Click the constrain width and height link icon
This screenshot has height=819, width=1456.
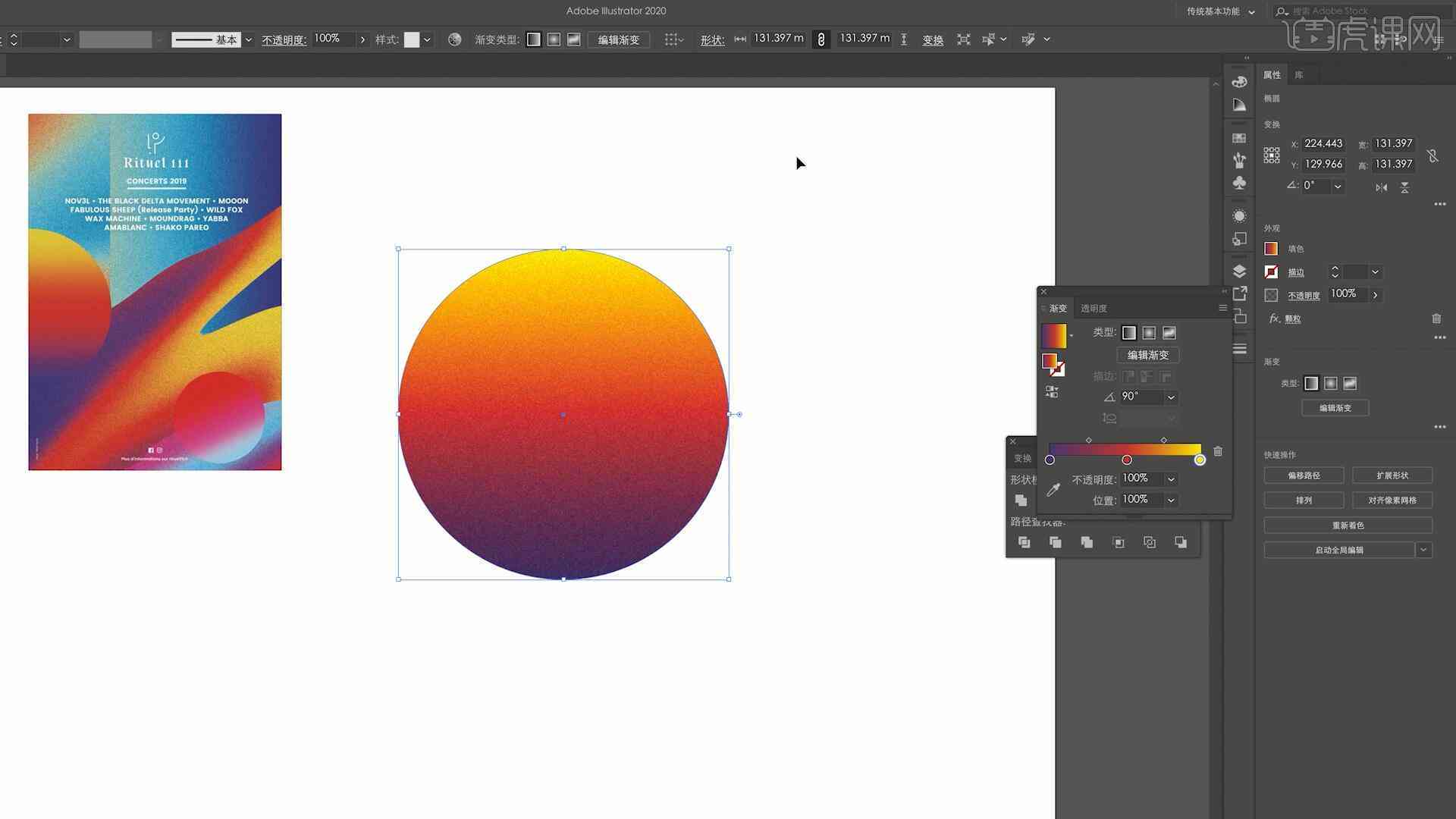821,39
